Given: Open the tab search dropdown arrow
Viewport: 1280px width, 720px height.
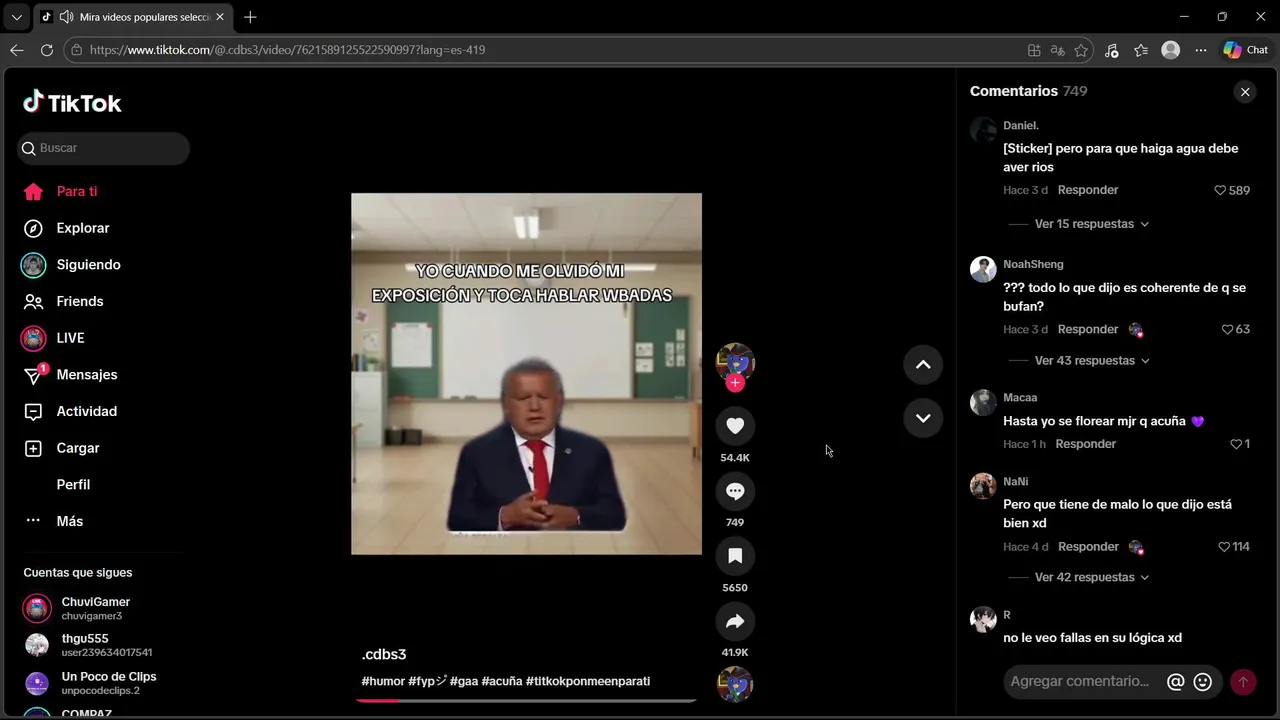Looking at the screenshot, I should [16, 17].
